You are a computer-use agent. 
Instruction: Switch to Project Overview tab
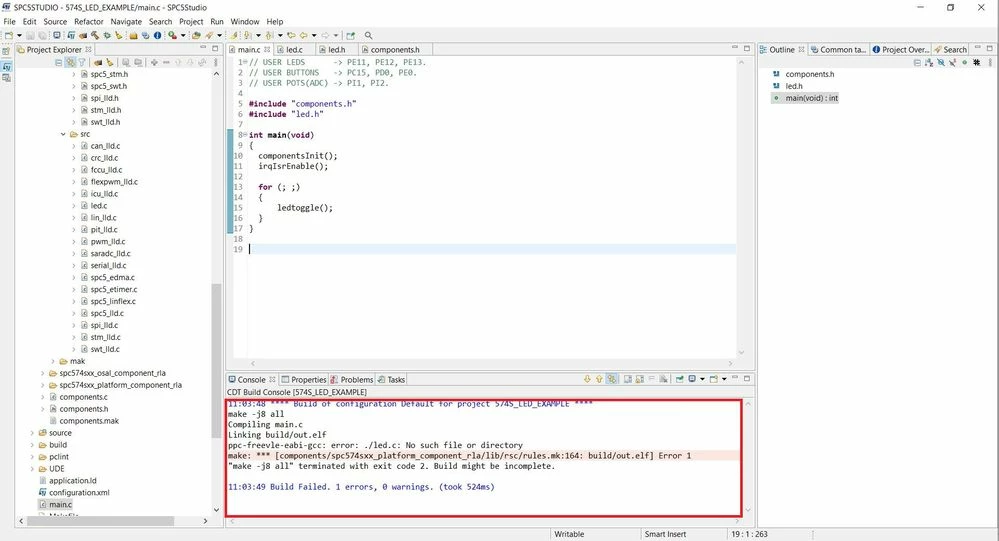point(900,49)
